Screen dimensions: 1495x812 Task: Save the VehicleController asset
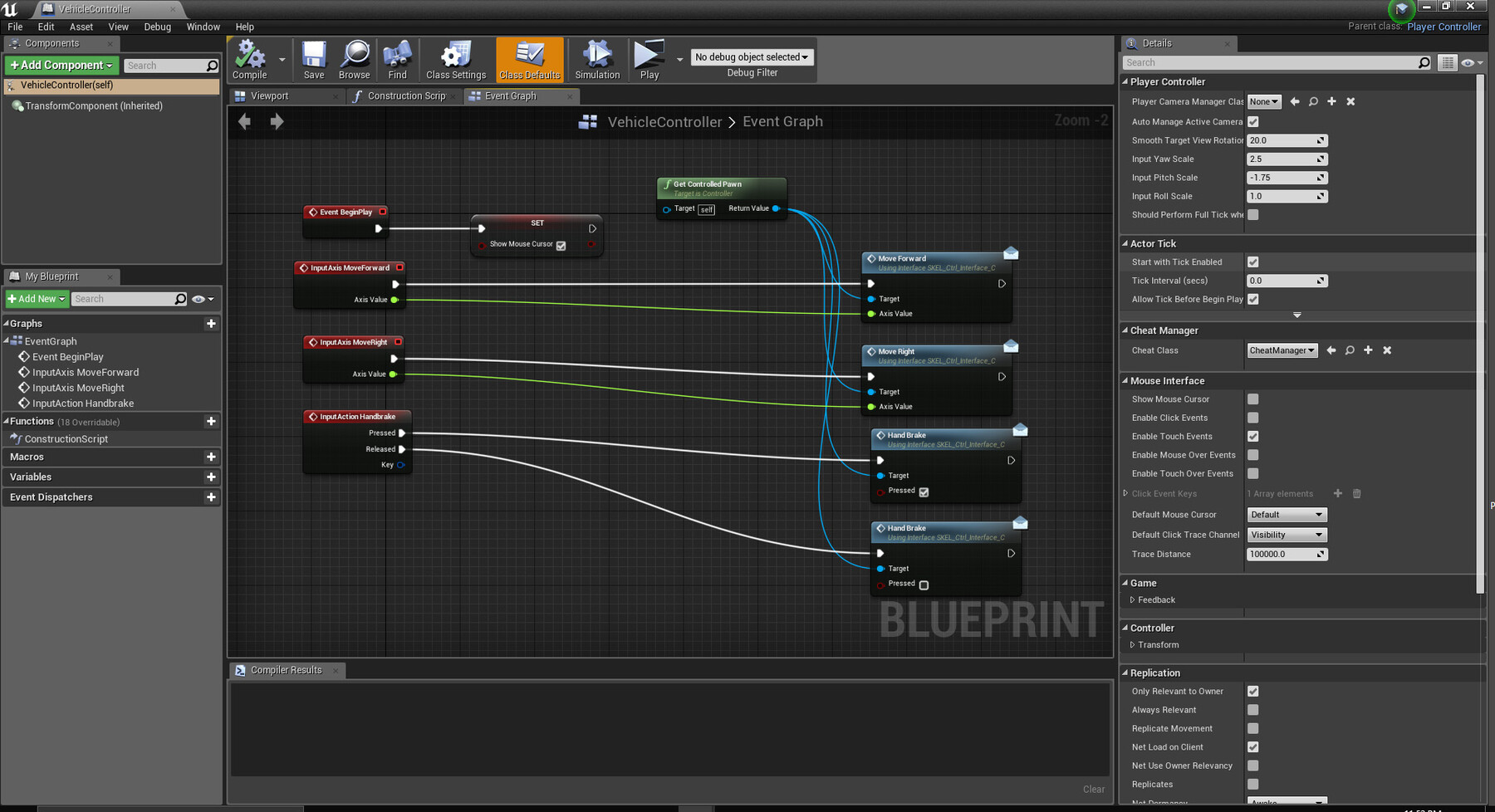click(313, 59)
